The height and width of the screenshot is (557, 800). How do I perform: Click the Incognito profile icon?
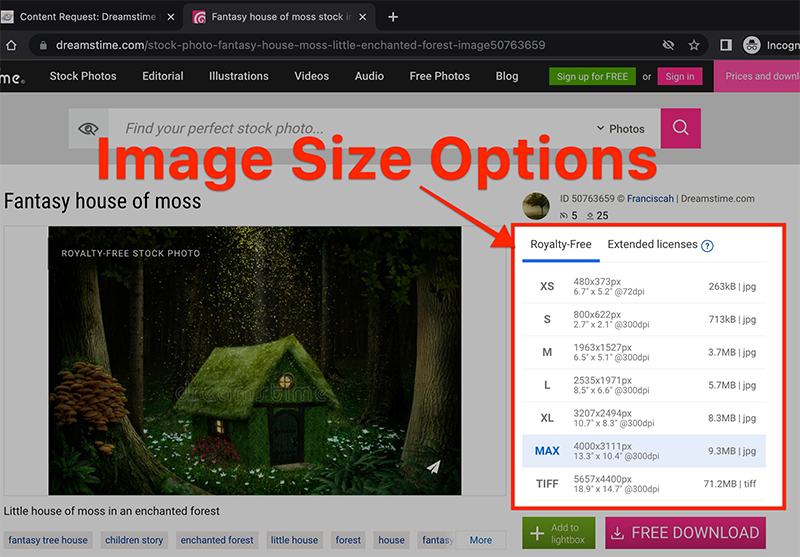click(x=751, y=45)
